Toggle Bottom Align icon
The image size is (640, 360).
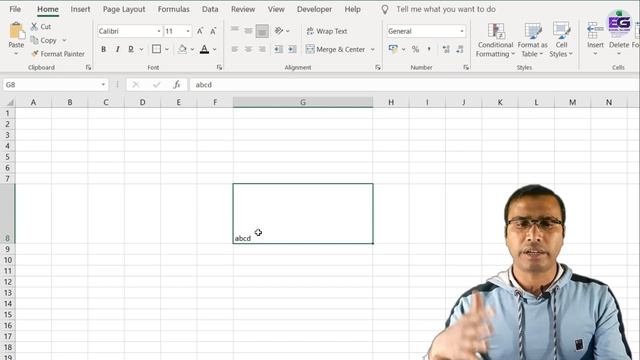click(x=262, y=31)
